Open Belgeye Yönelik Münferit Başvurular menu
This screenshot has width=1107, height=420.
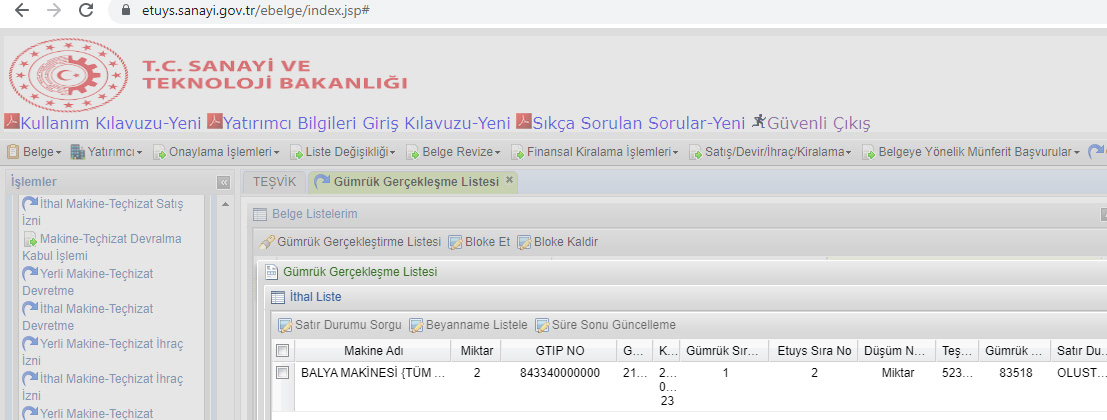971,152
